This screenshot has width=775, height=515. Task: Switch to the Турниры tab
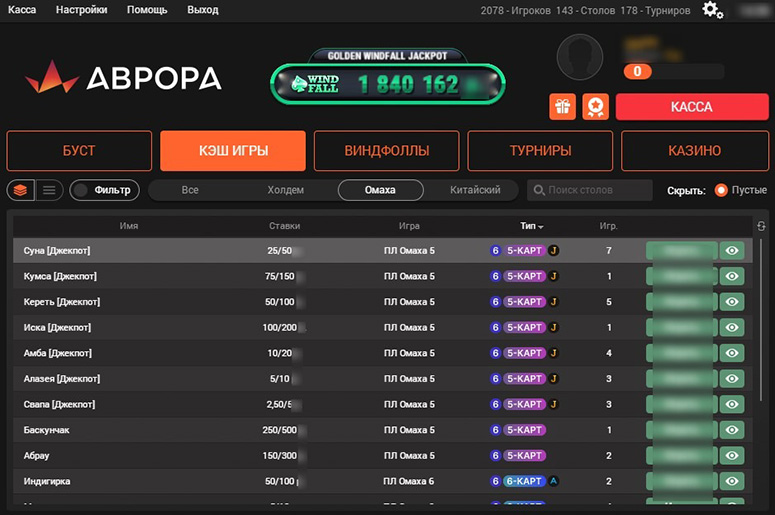coord(540,151)
